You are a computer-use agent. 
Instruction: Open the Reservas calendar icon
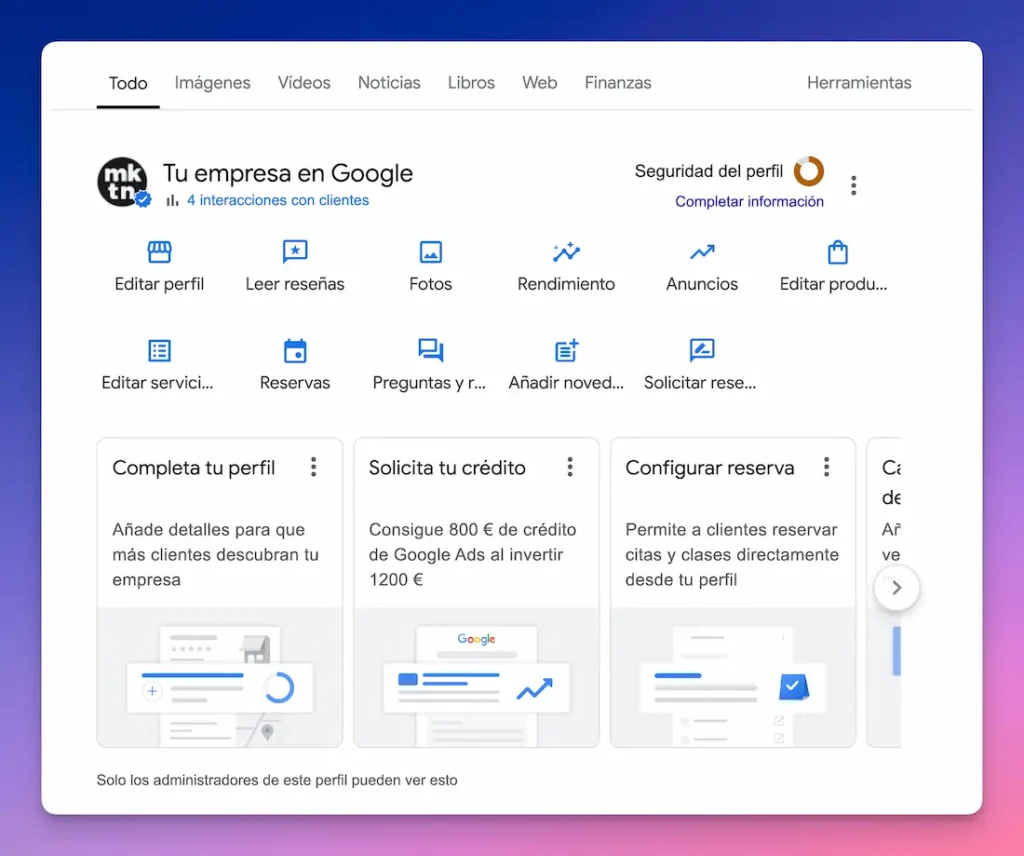click(x=295, y=362)
